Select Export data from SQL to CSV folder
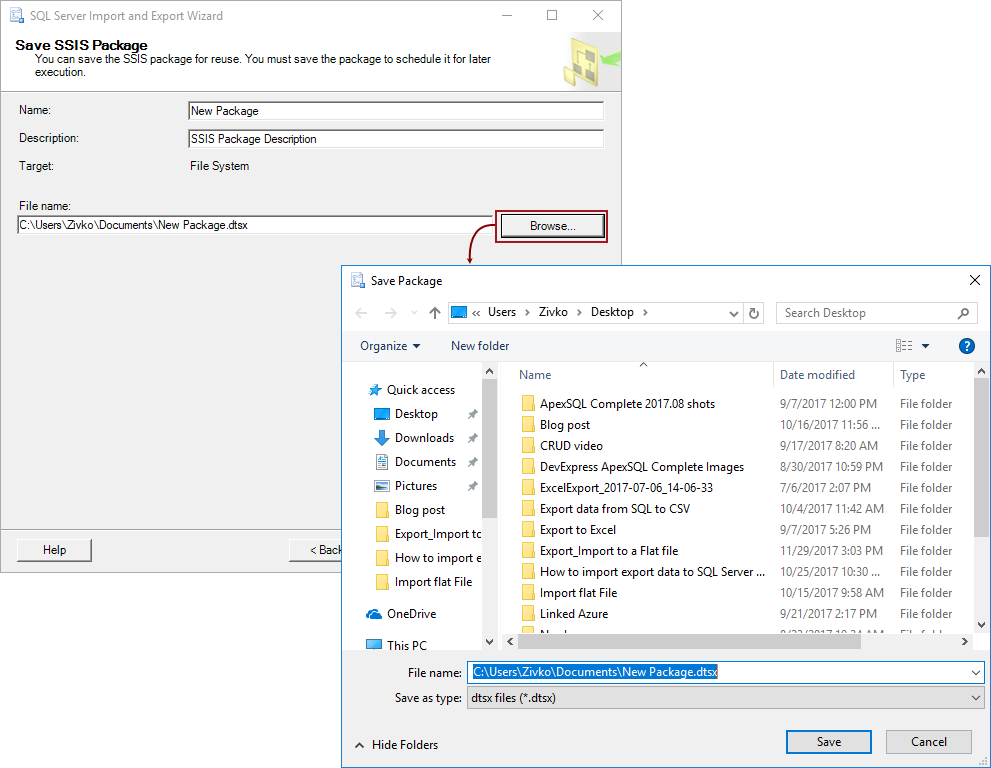Screen dimensions: 991x768 click(x=614, y=509)
